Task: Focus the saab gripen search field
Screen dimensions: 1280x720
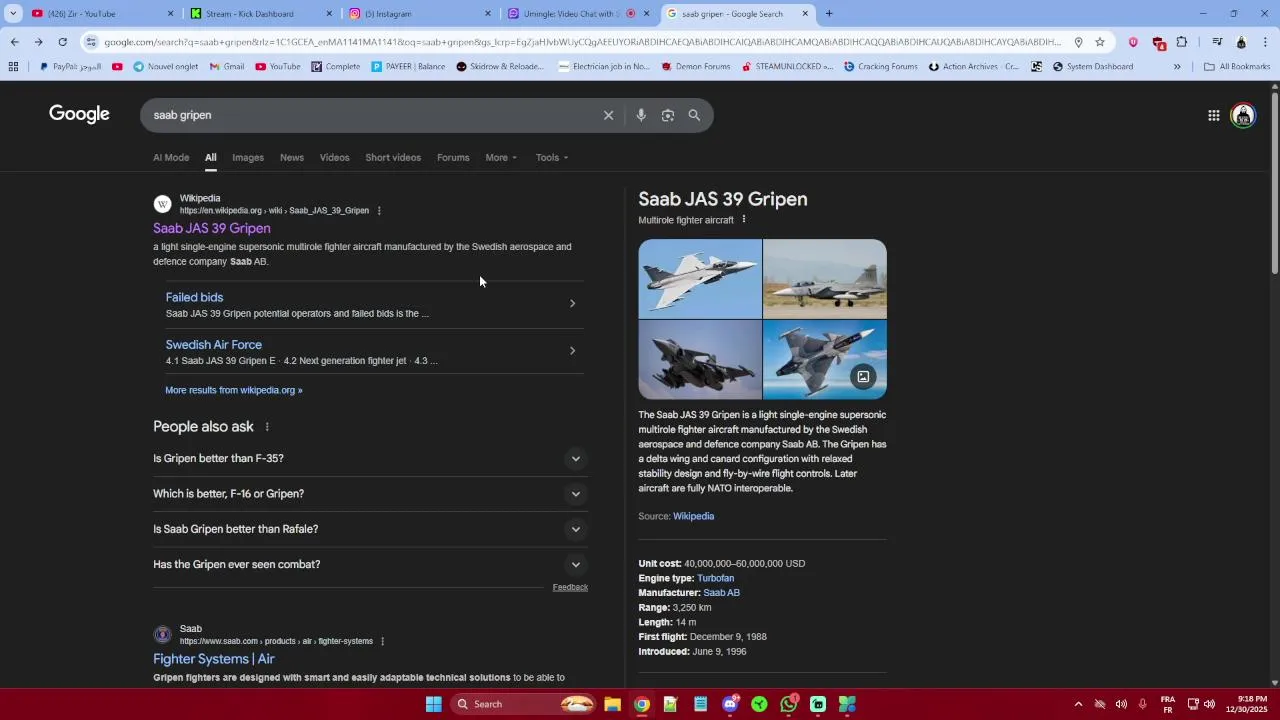Action: (x=370, y=115)
